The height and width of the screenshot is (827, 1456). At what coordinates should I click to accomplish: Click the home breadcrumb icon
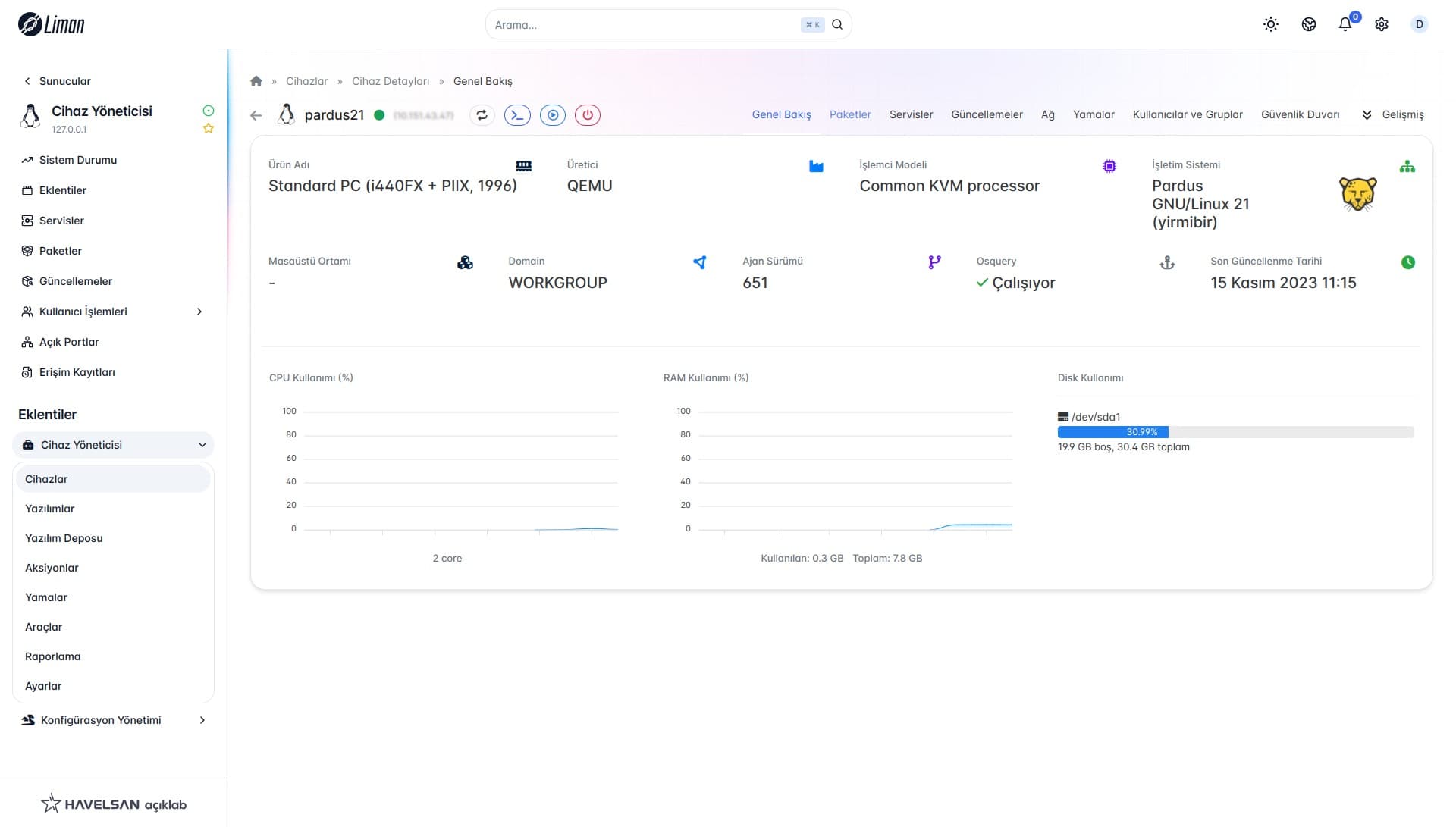pyautogui.click(x=256, y=81)
